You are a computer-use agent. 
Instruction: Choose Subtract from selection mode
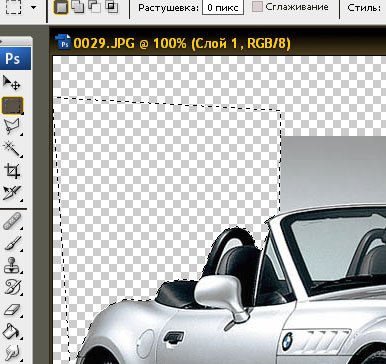click(x=95, y=7)
